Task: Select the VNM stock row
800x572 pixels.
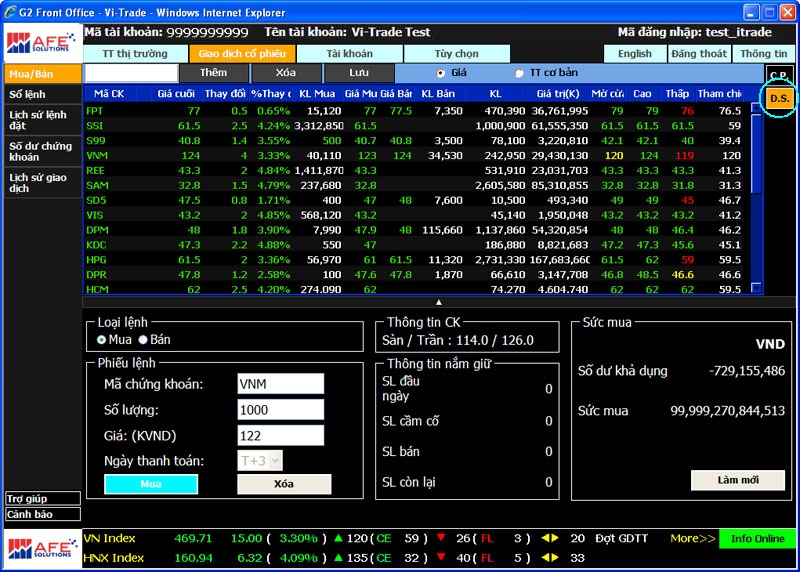Action: 416,155
